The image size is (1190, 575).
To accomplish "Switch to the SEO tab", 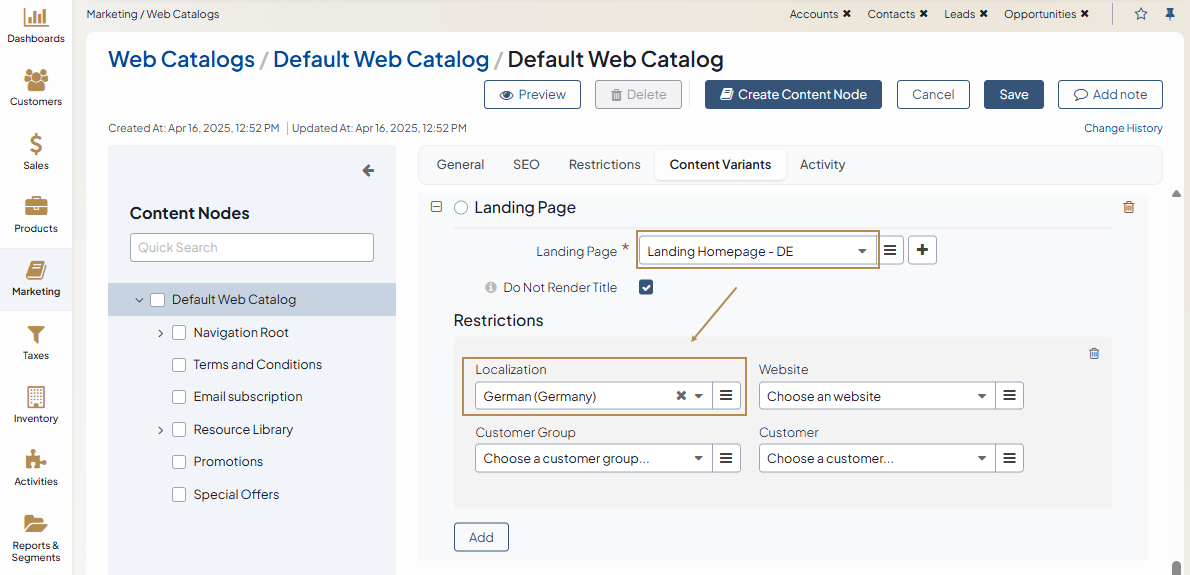I will click(x=526, y=165).
